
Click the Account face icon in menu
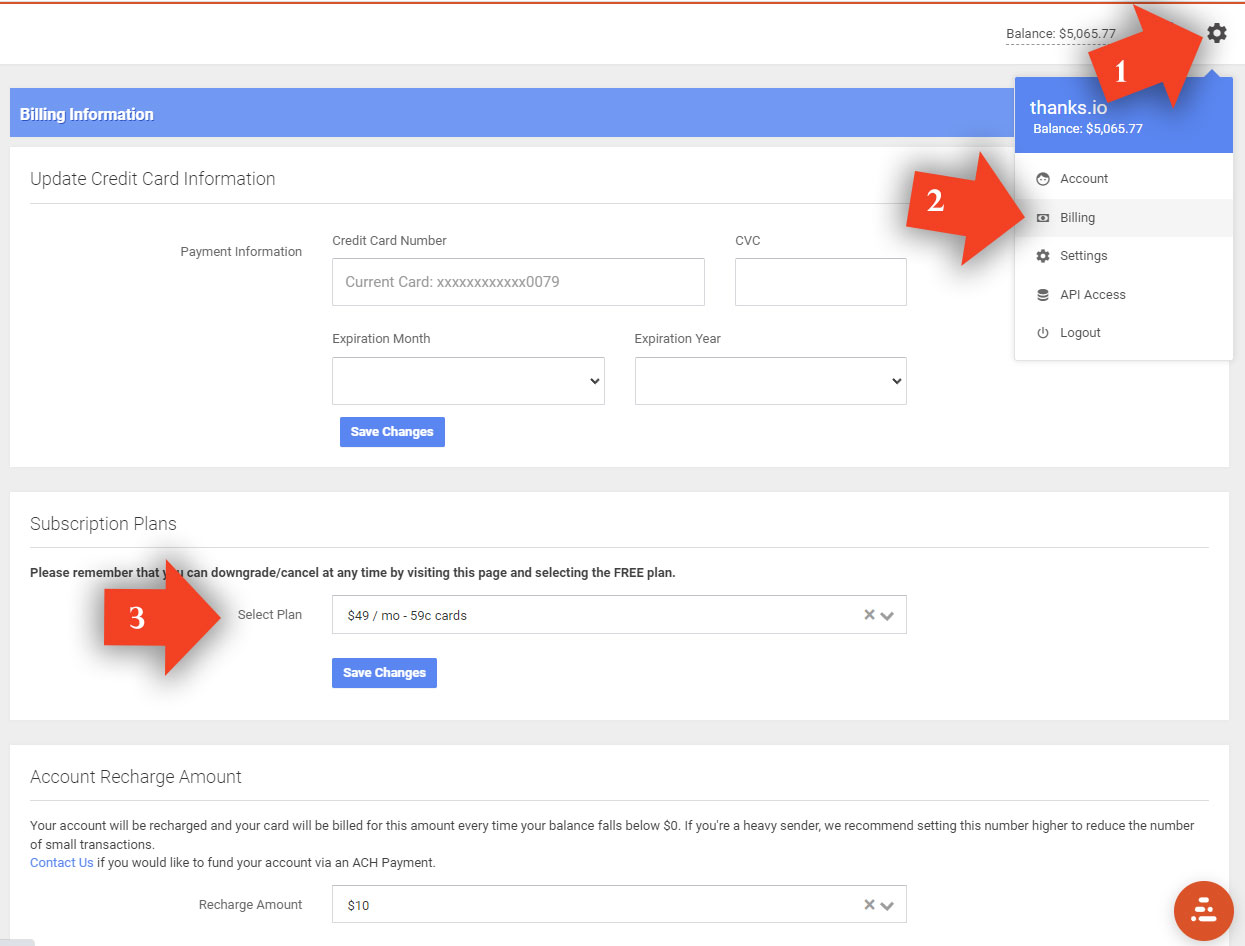[1043, 179]
